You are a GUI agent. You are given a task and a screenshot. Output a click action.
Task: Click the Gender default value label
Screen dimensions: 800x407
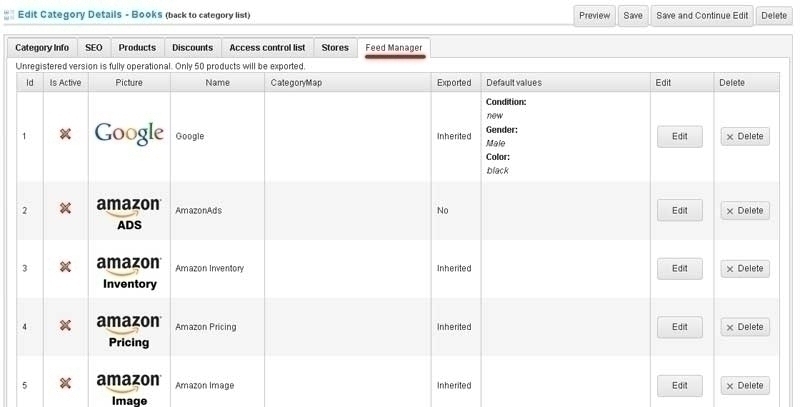pyautogui.click(x=502, y=130)
